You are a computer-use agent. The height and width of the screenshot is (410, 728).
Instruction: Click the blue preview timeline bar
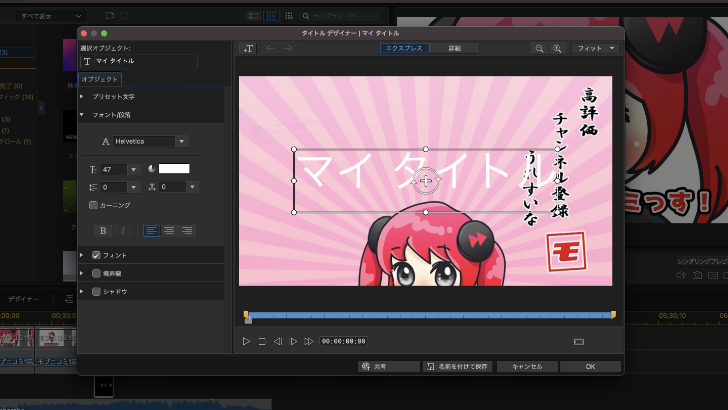[429, 315]
